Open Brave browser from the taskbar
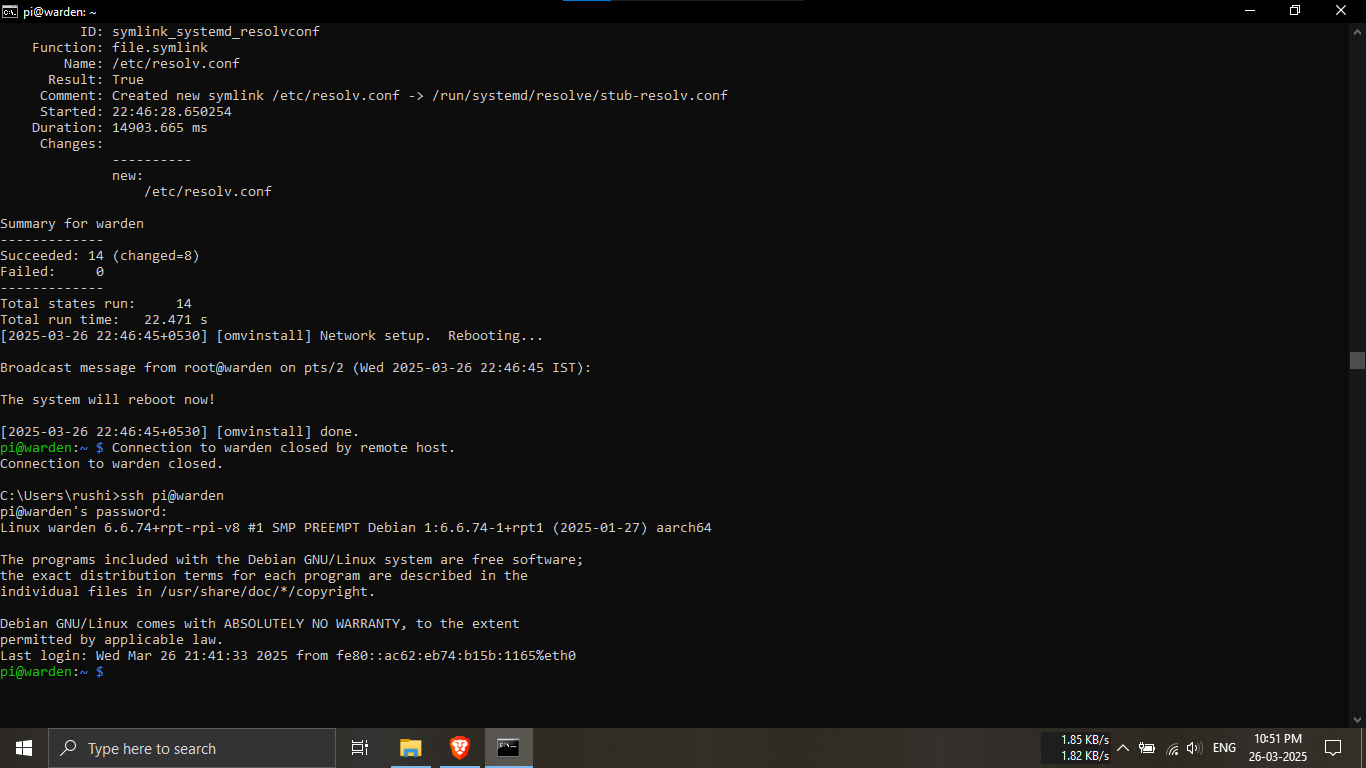The width and height of the screenshot is (1366, 768). pos(459,748)
